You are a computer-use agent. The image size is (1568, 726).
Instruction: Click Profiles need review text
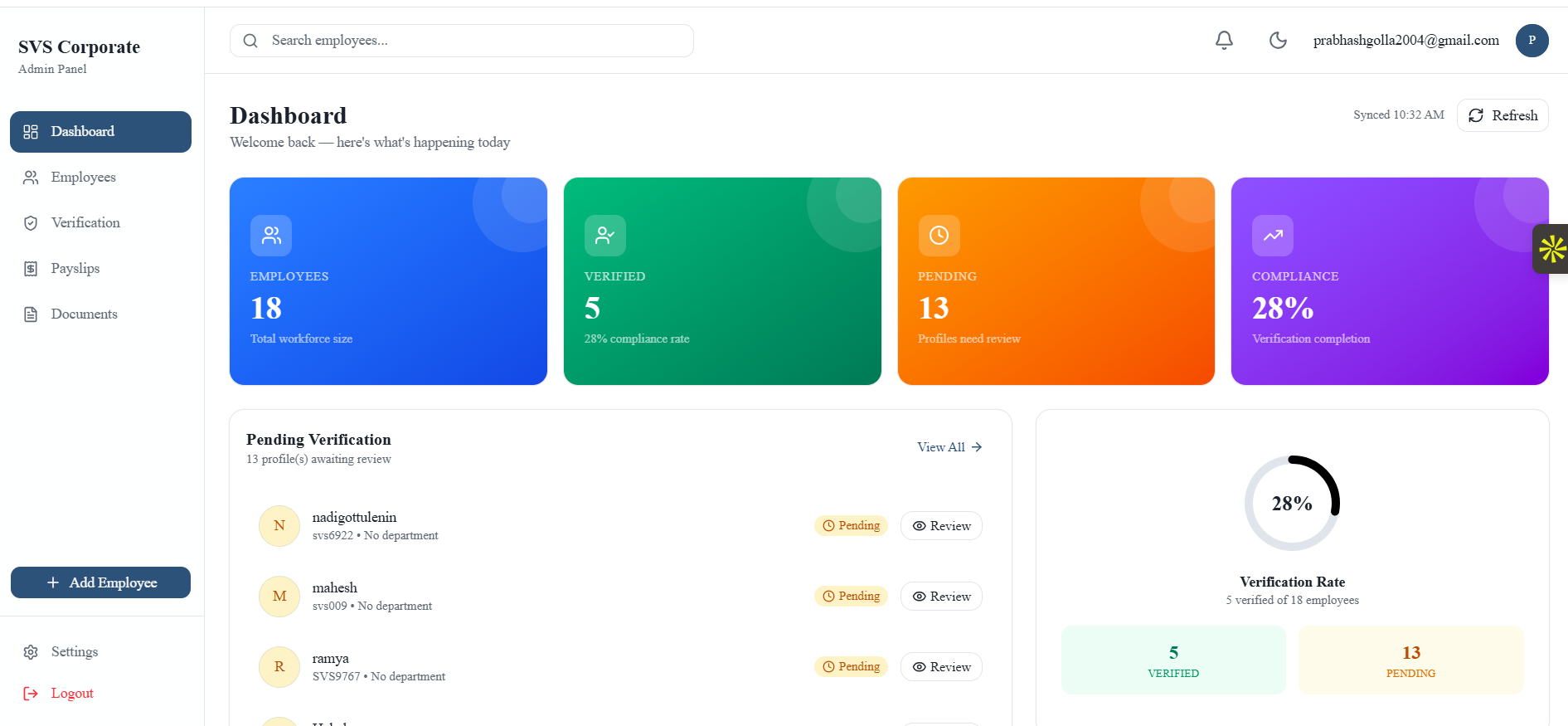pyautogui.click(x=969, y=339)
